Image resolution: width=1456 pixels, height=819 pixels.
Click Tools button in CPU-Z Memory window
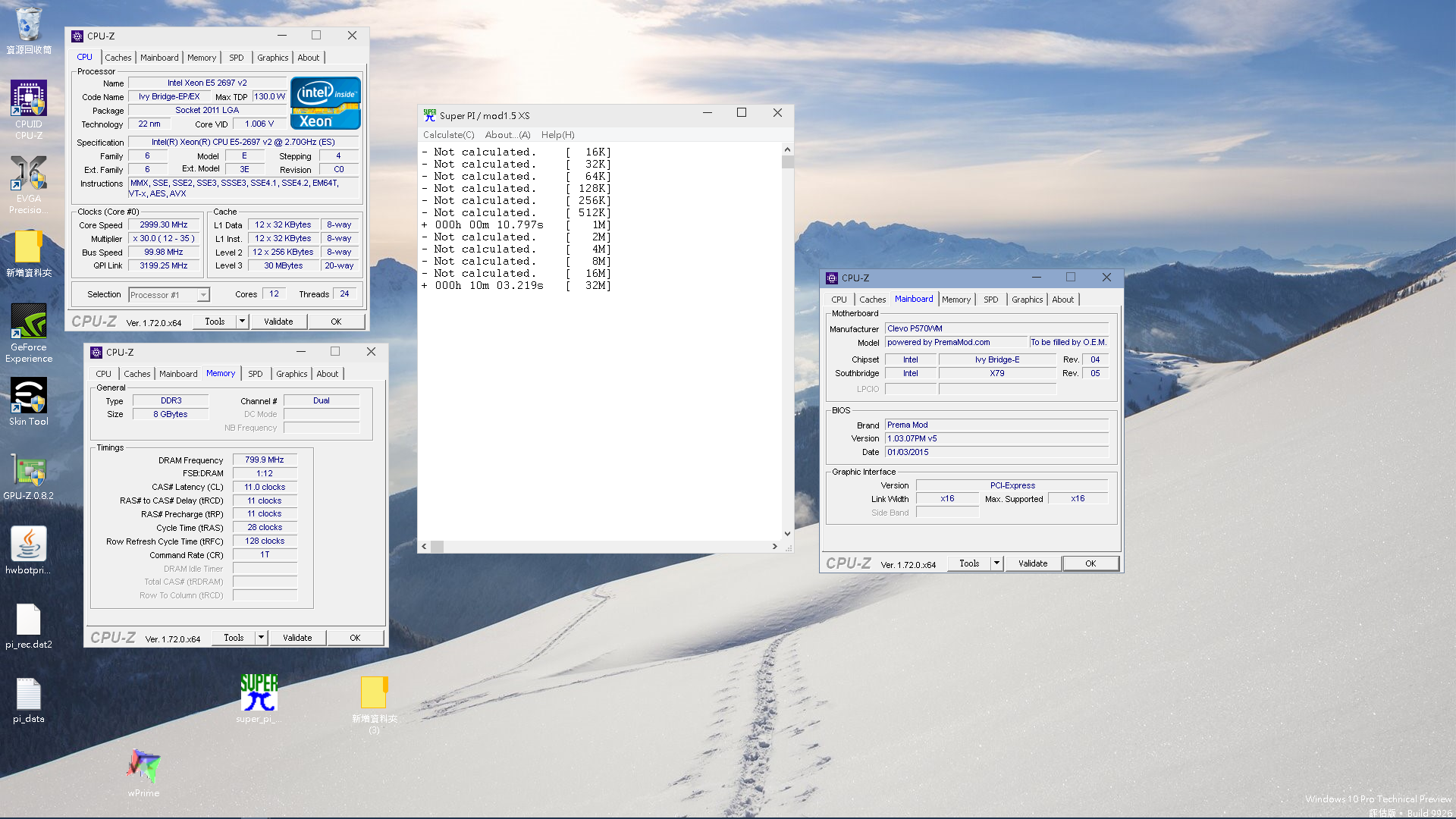pos(234,638)
